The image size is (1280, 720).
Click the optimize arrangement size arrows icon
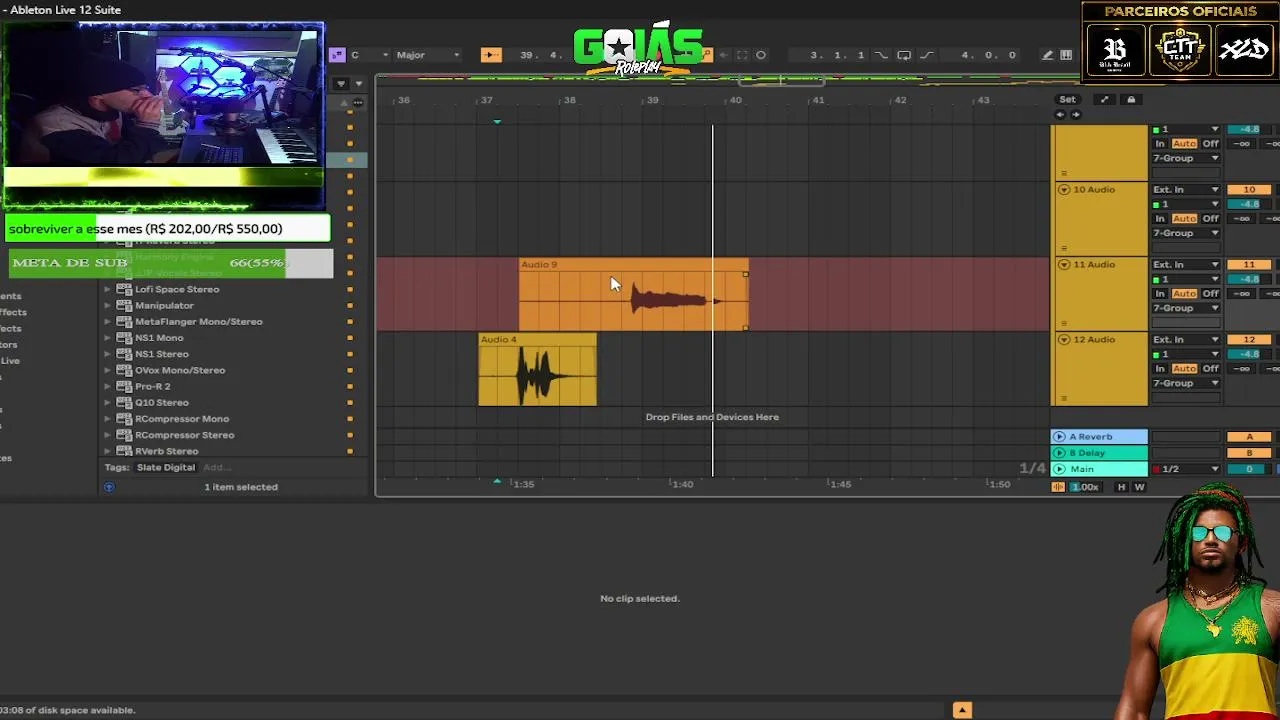pos(1104,99)
